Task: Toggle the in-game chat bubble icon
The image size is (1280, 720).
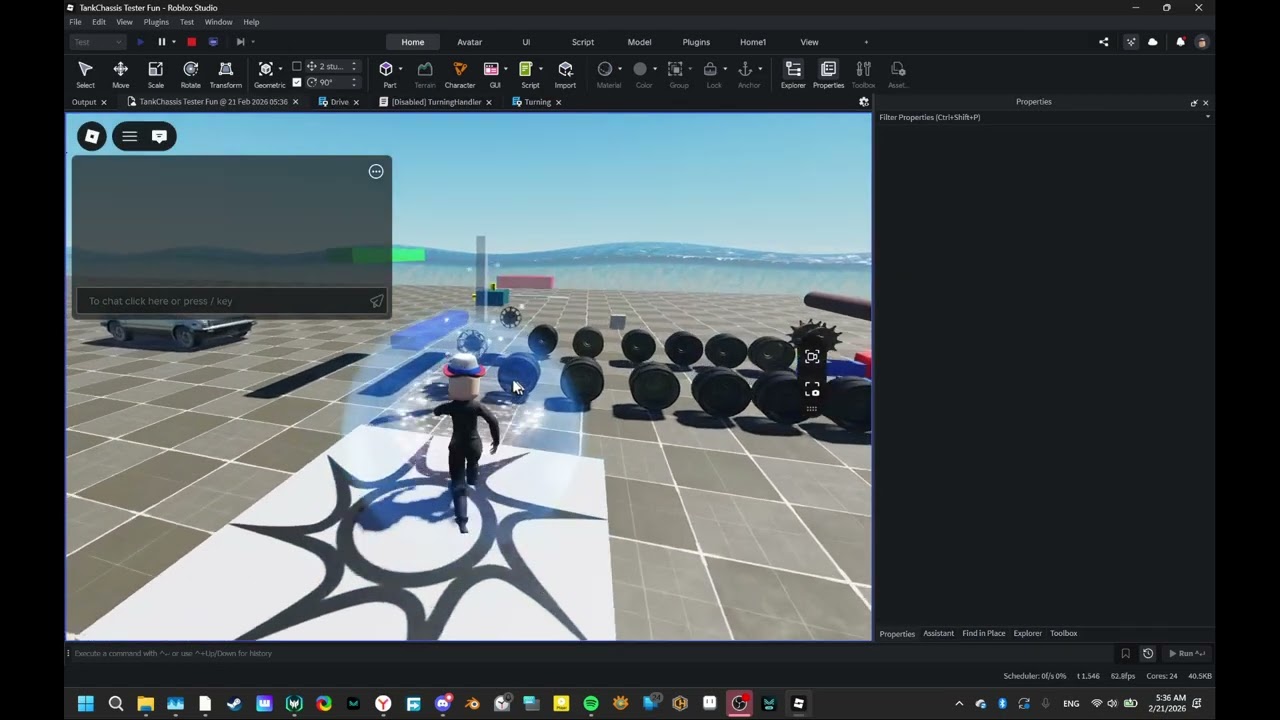Action: (x=159, y=137)
